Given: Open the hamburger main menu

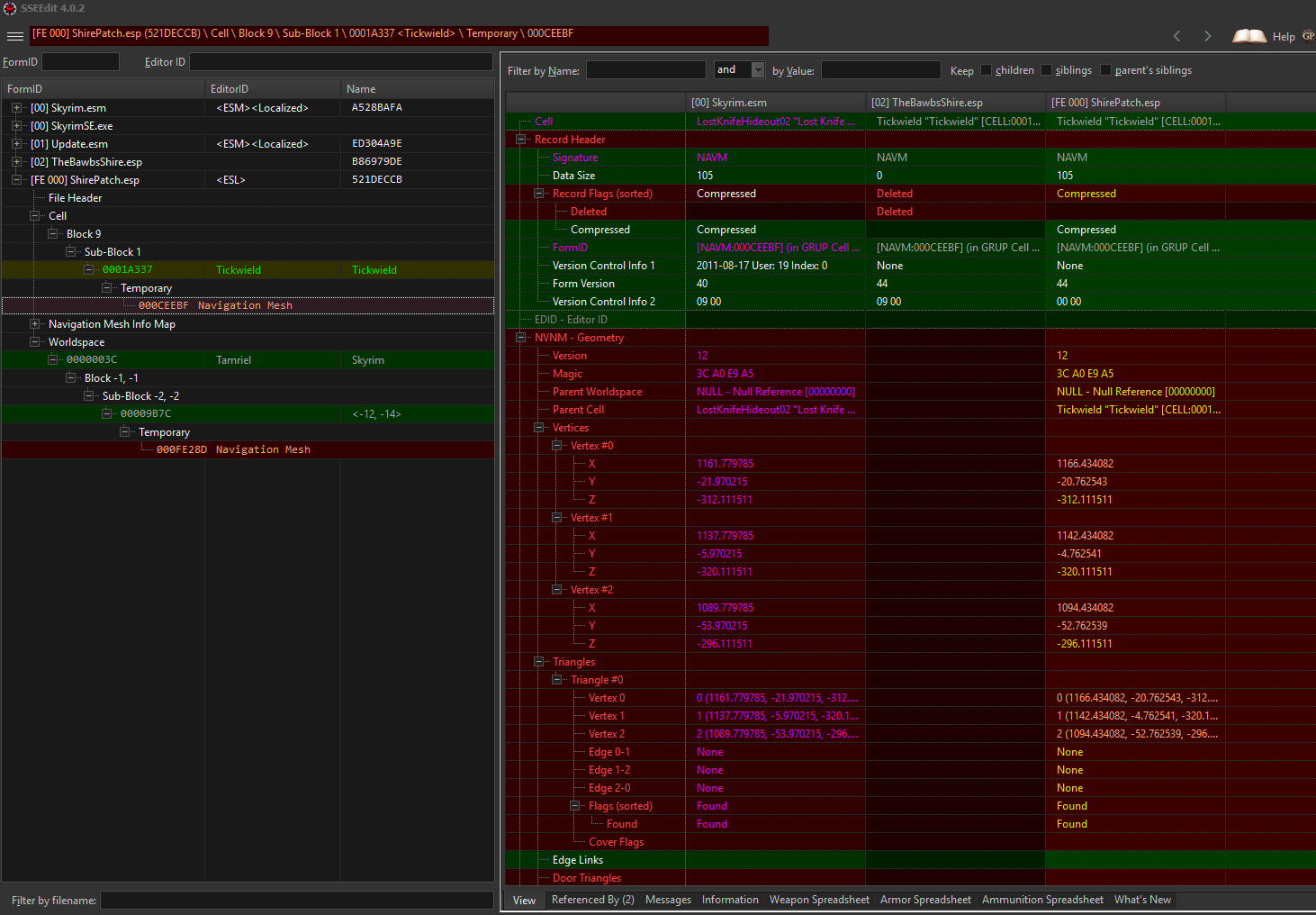Looking at the screenshot, I should tap(14, 36).
